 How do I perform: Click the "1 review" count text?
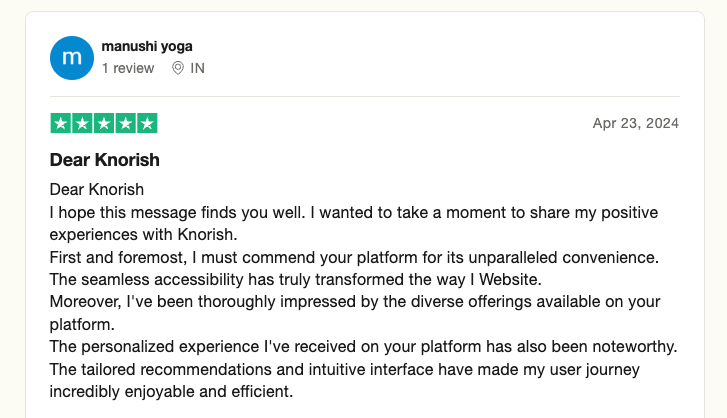point(128,68)
